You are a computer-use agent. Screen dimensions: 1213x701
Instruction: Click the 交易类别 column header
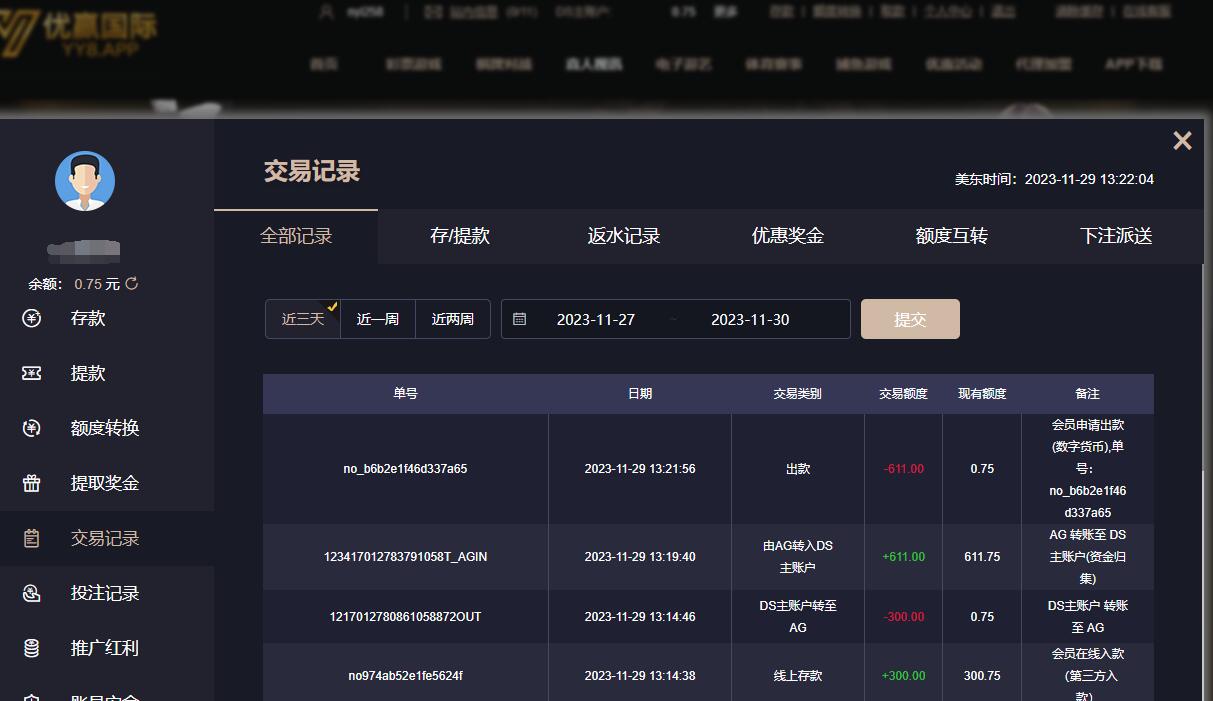point(797,394)
